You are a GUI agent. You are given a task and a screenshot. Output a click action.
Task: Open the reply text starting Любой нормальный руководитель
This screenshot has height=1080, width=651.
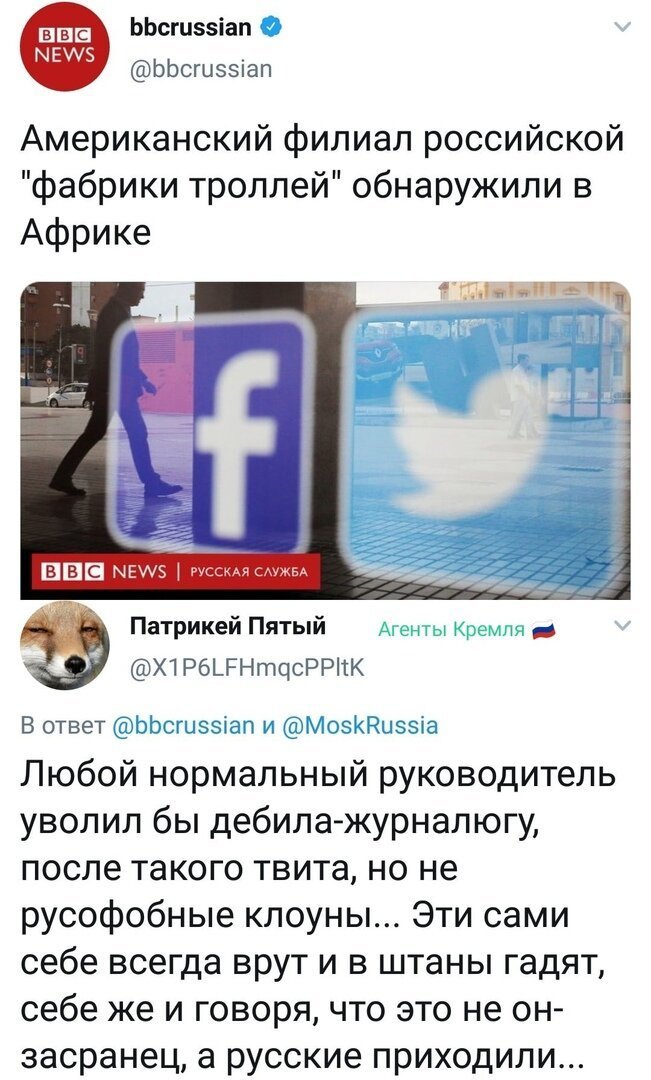point(318,915)
